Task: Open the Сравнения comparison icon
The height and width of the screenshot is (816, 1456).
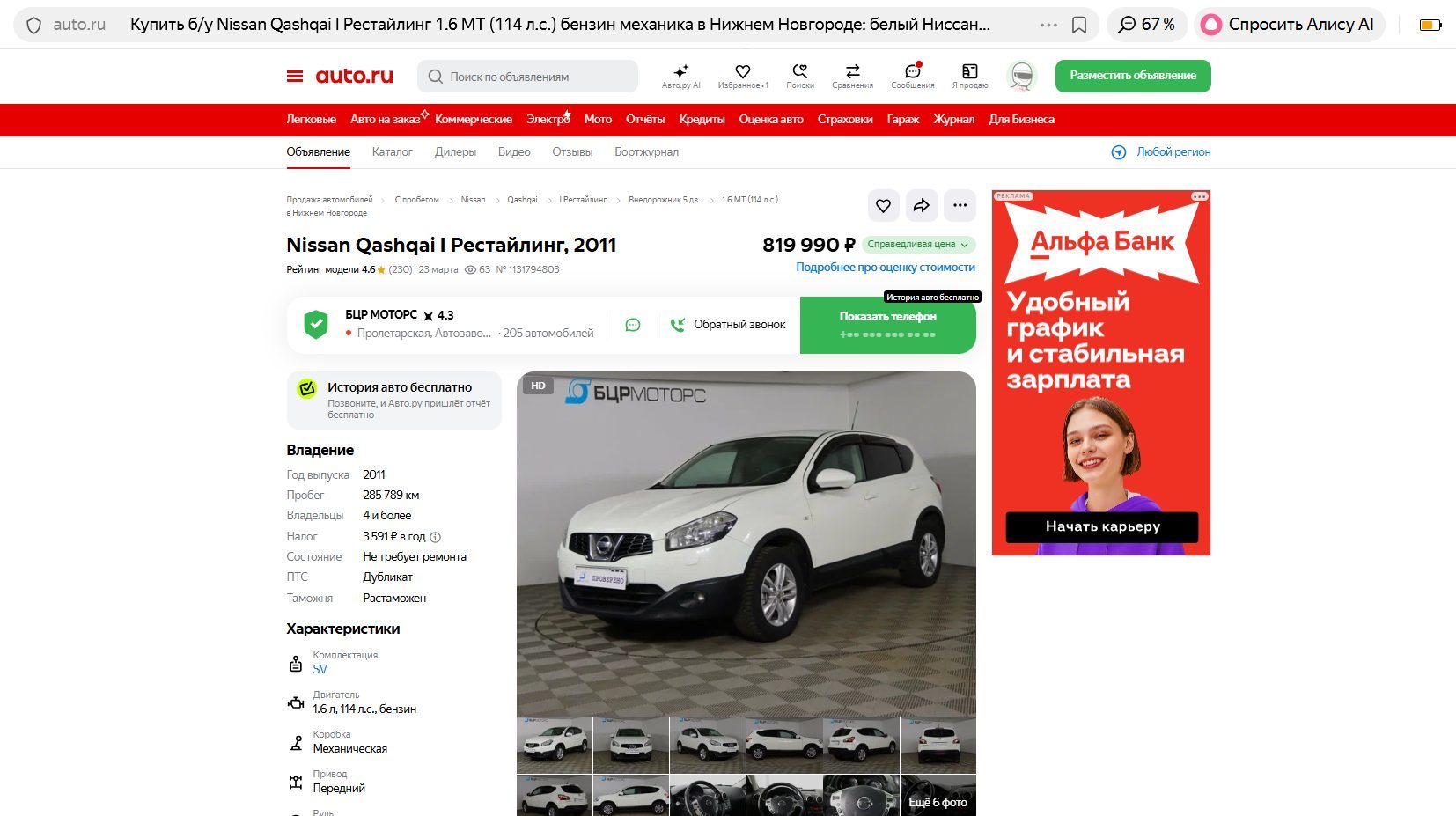Action: tap(852, 77)
